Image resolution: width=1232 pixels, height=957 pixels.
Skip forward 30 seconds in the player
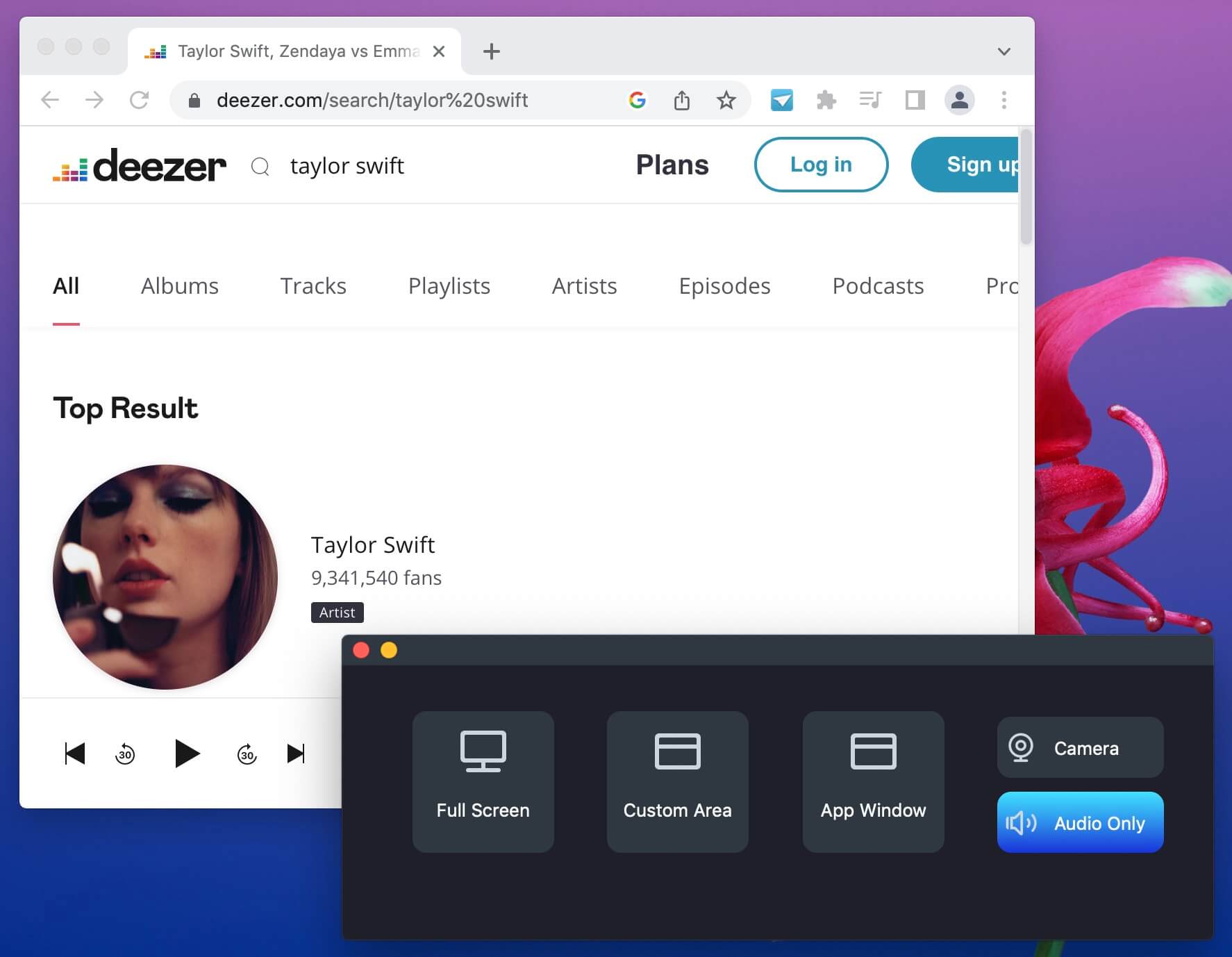[247, 754]
